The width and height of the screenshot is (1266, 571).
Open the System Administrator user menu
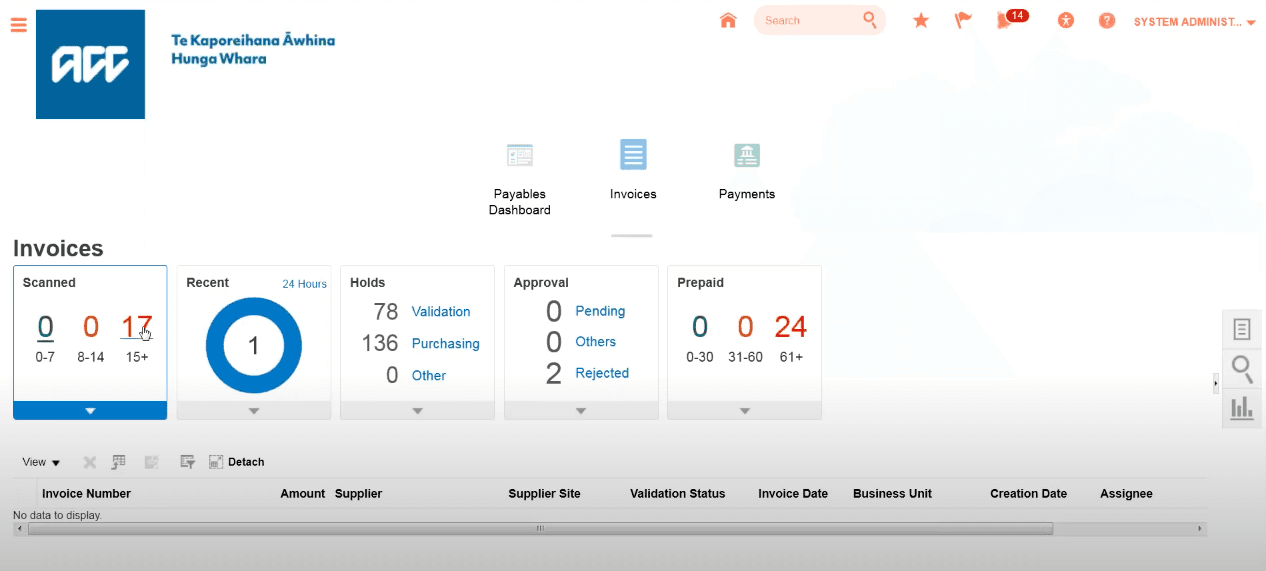point(1194,22)
